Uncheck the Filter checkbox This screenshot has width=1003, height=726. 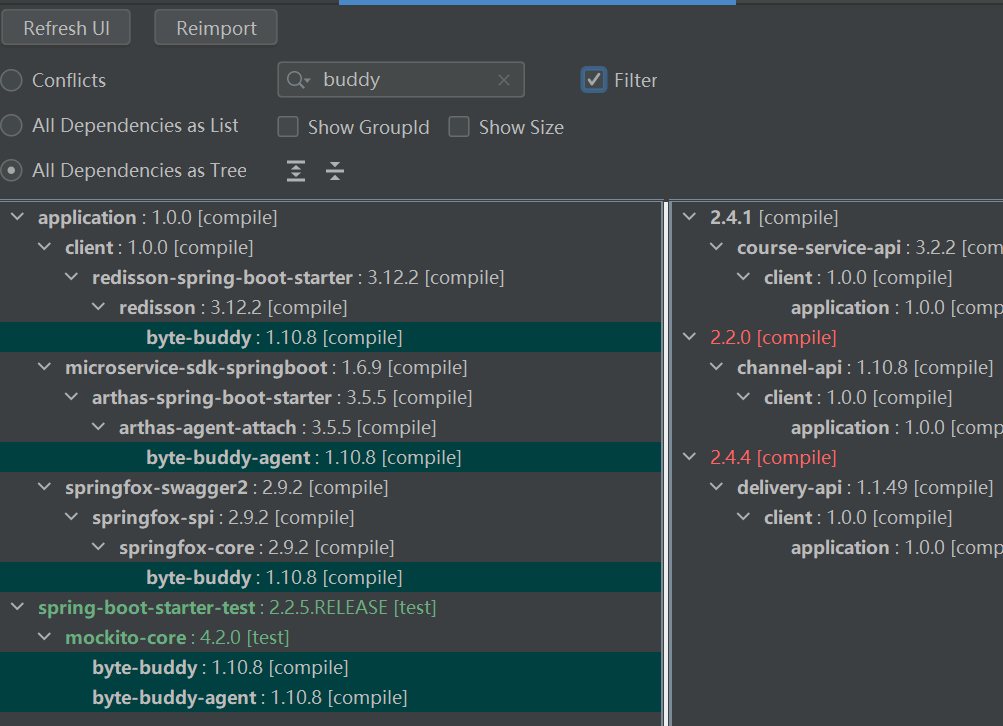[x=594, y=80]
